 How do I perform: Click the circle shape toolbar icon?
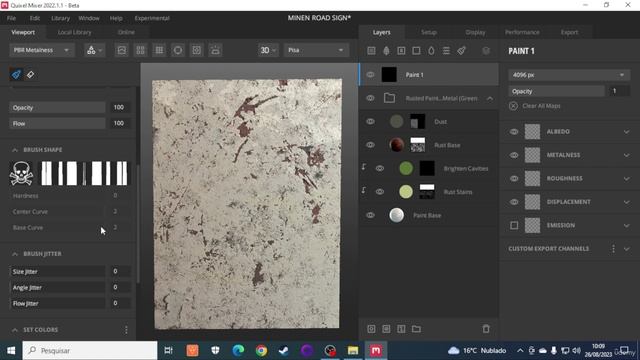pos(178,50)
